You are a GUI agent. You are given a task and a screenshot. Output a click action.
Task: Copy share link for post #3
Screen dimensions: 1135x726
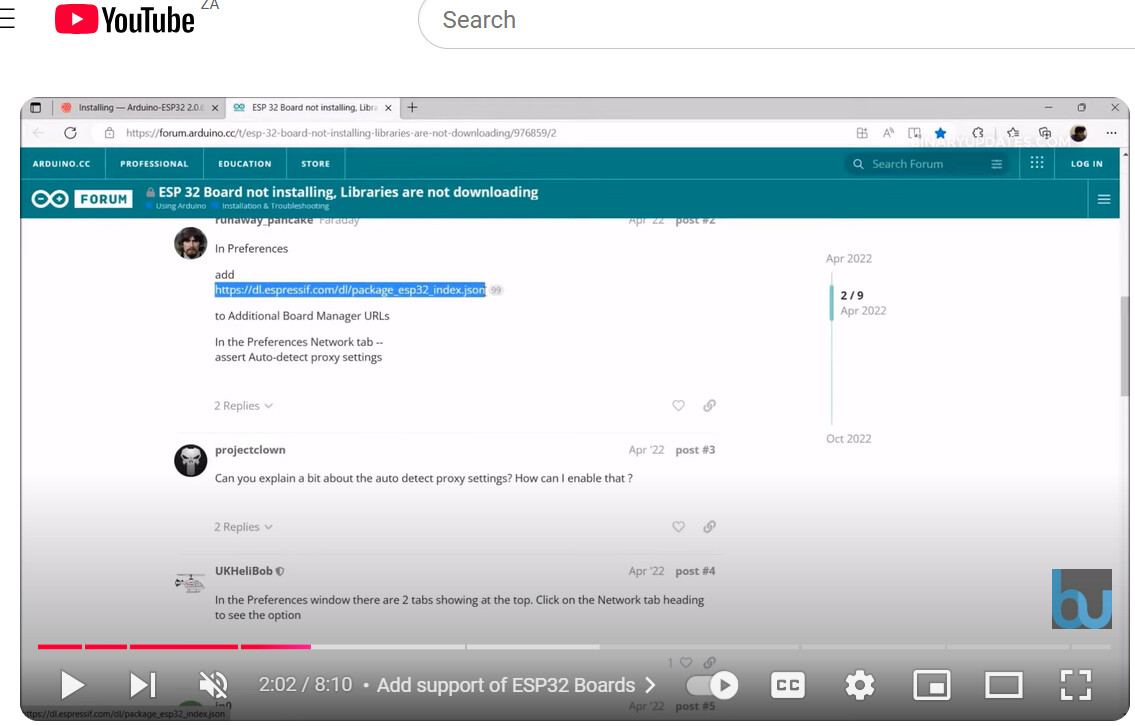pyautogui.click(x=709, y=527)
